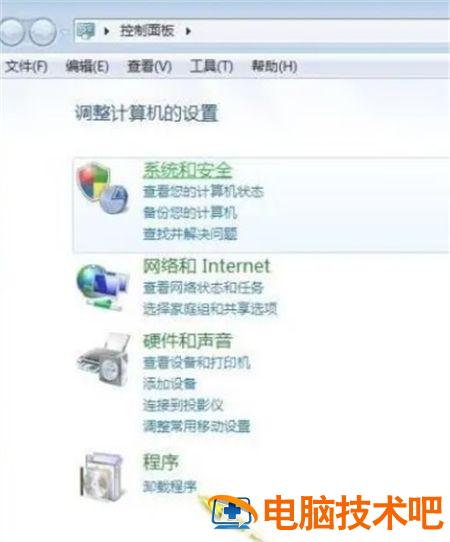Screen dimensions: 450x542
Task: Click the 添加设备 link
Action: point(170,384)
